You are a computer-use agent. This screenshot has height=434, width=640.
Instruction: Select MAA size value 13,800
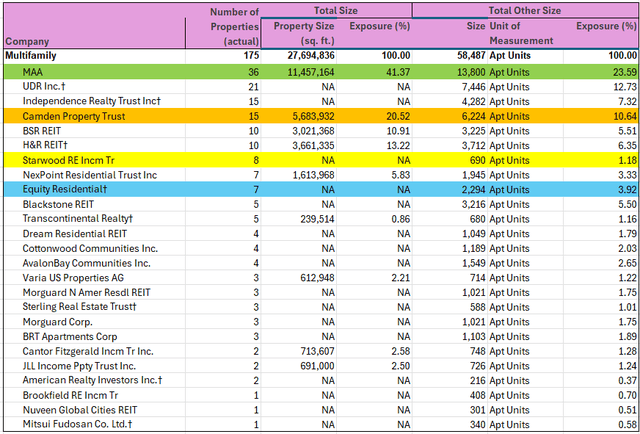tap(471, 72)
